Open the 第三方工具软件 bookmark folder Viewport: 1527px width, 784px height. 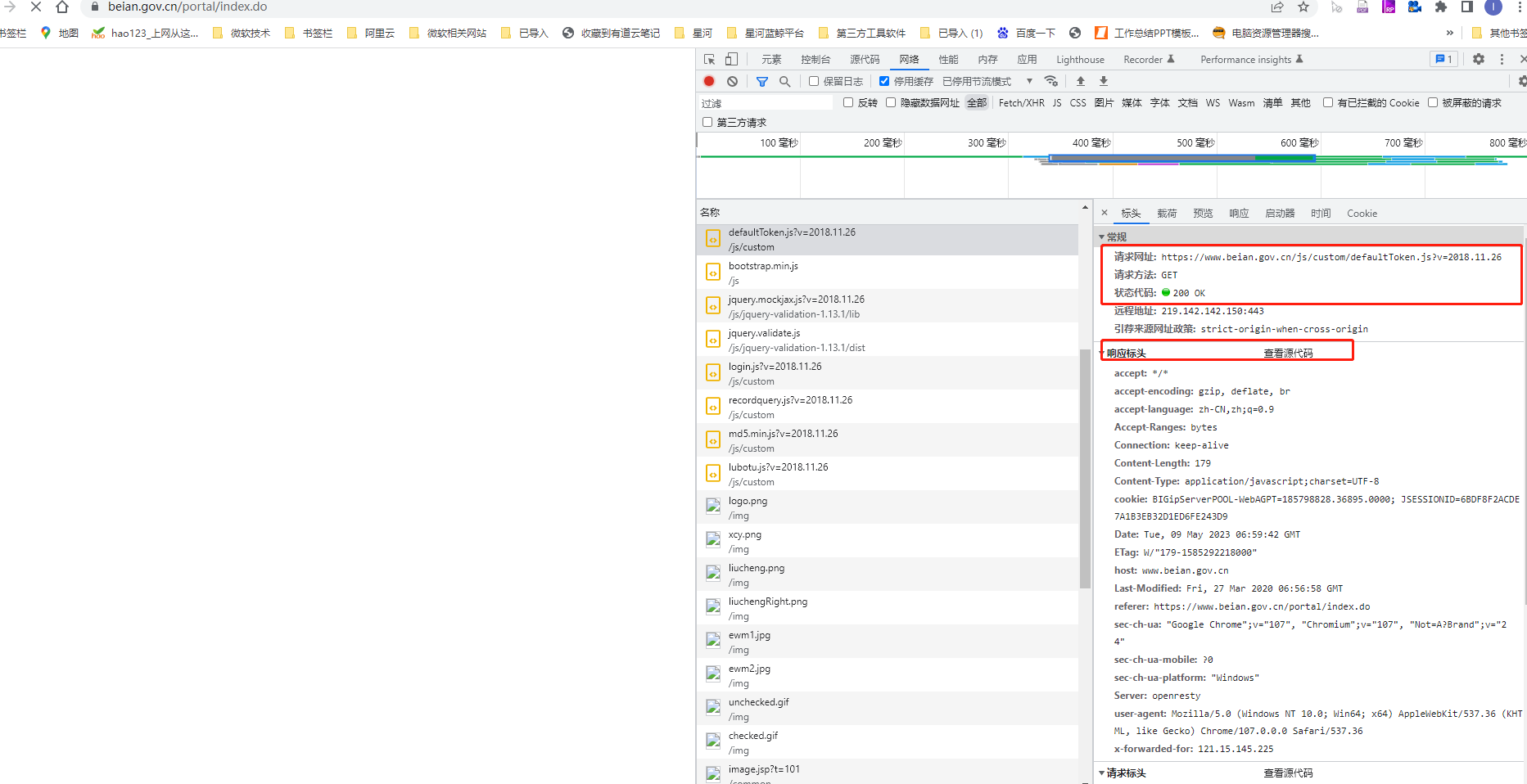pos(861,33)
